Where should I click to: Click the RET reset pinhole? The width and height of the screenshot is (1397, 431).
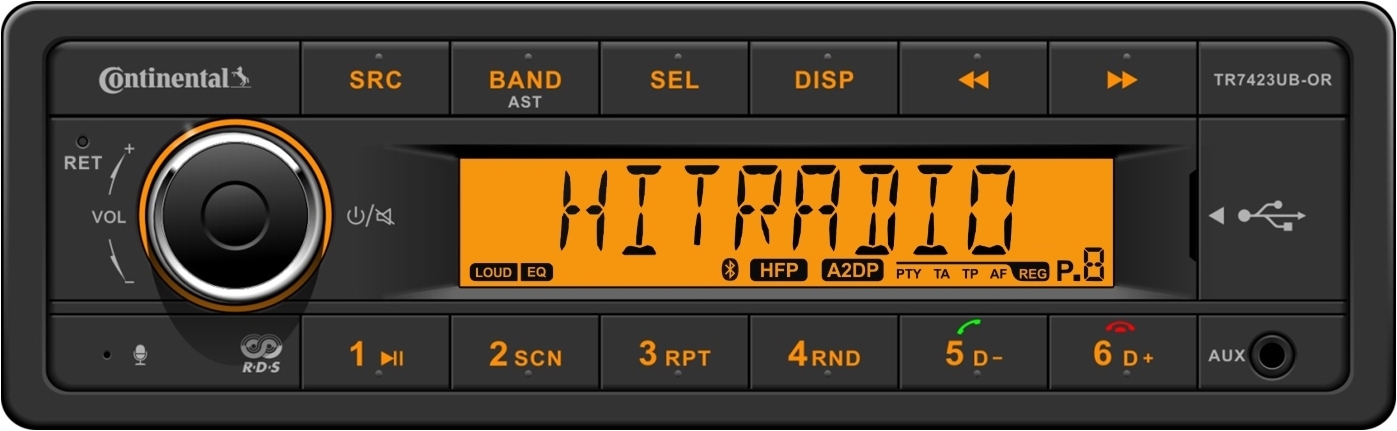point(83,142)
